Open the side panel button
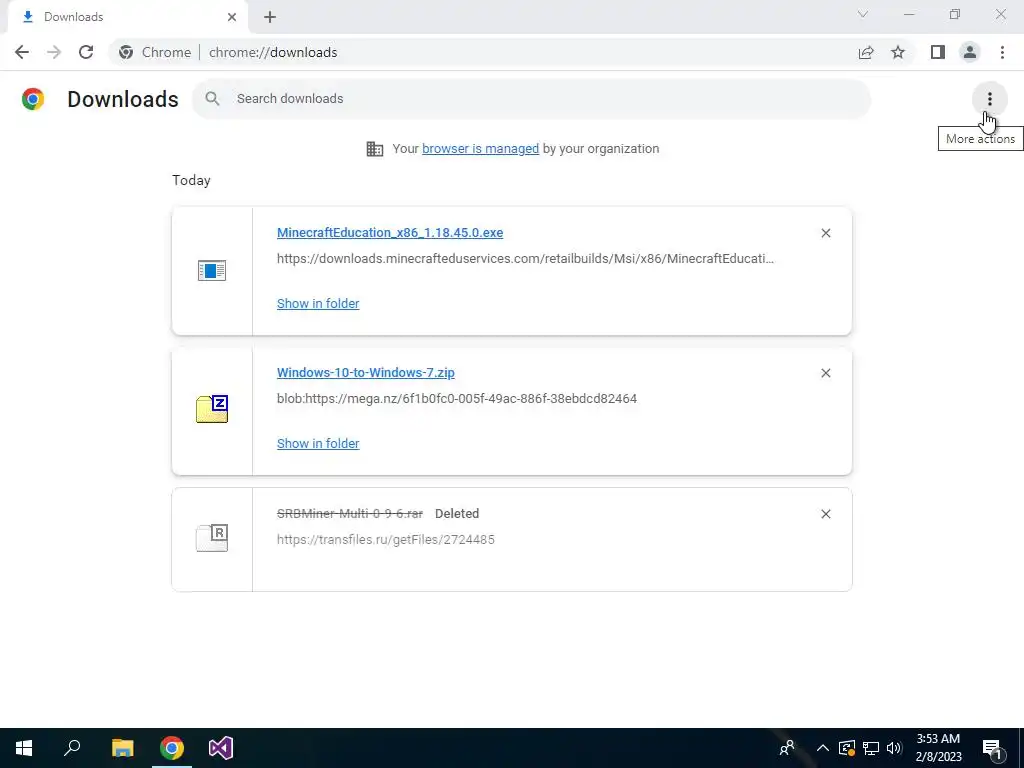This screenshot has width=1024, height=768. coord(938,52)
